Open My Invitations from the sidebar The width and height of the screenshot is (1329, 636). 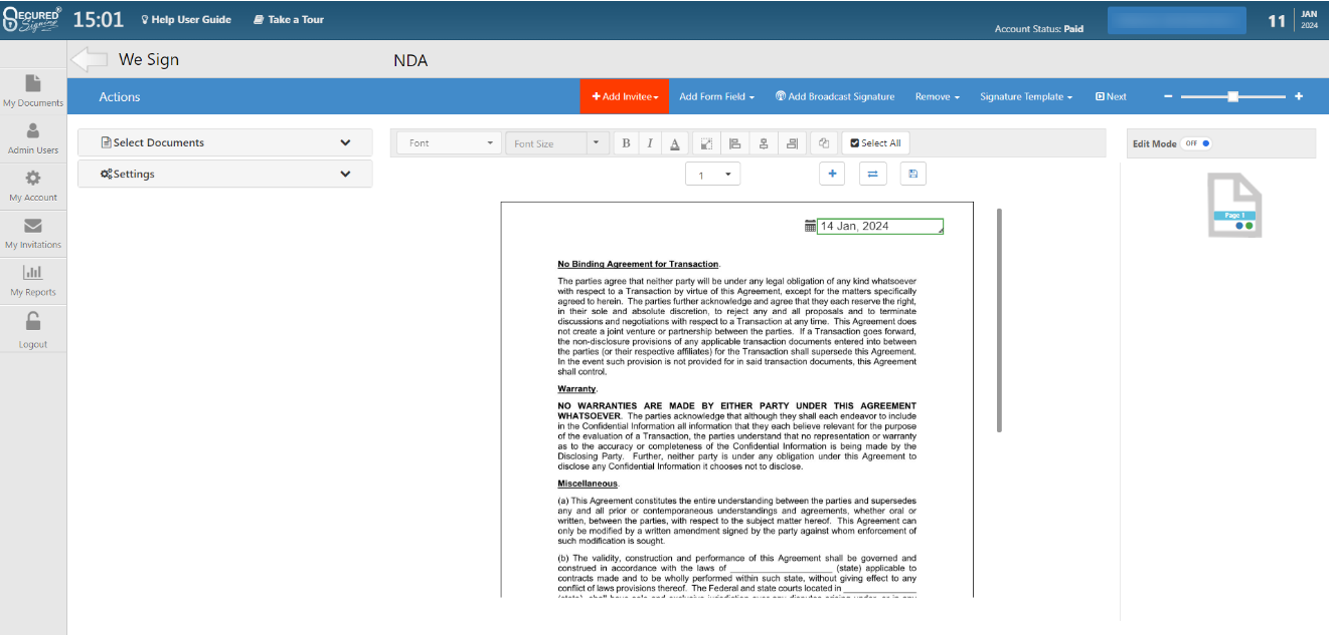[33, 233]
